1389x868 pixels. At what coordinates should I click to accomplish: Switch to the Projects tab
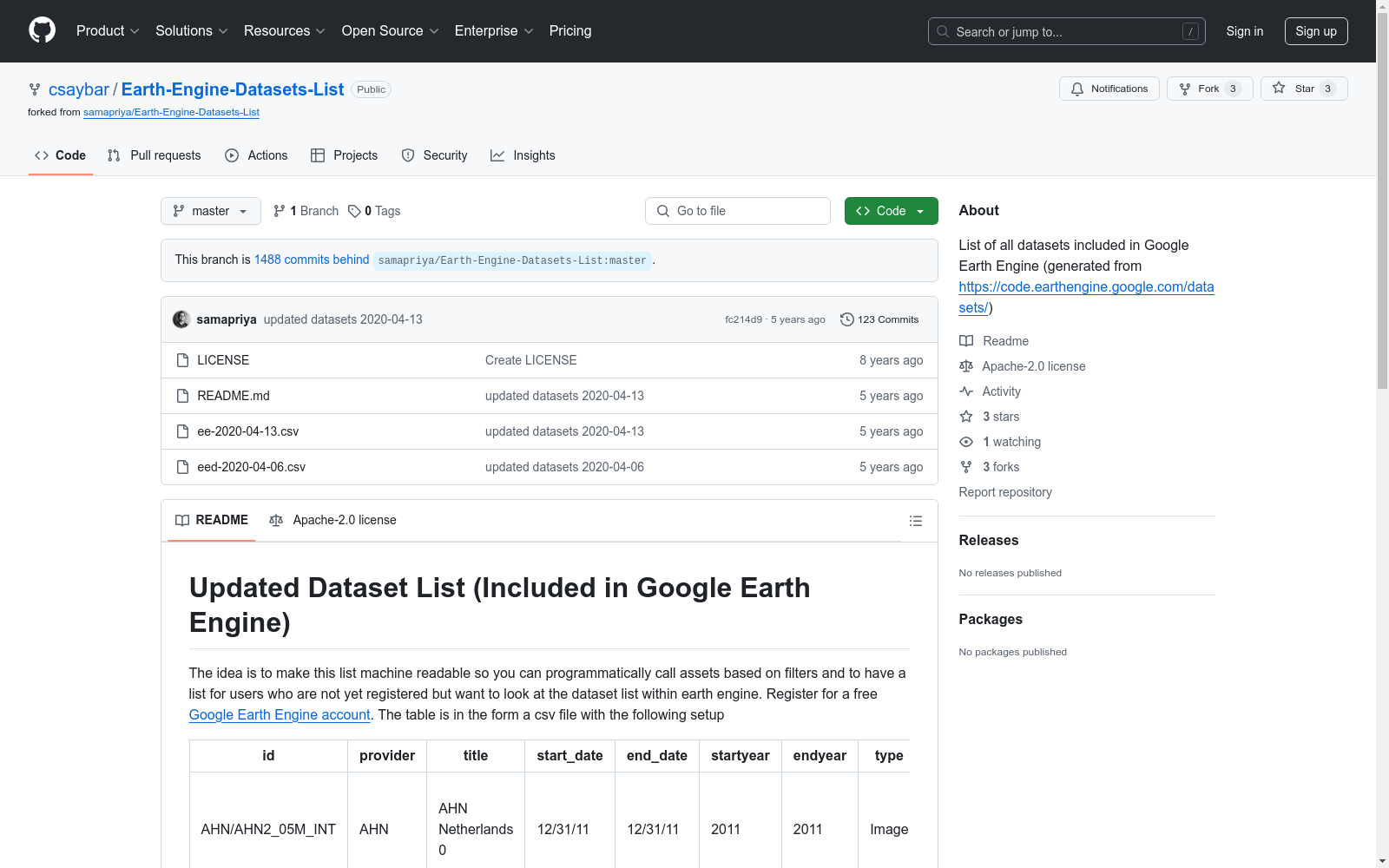(x=345, y=155)
